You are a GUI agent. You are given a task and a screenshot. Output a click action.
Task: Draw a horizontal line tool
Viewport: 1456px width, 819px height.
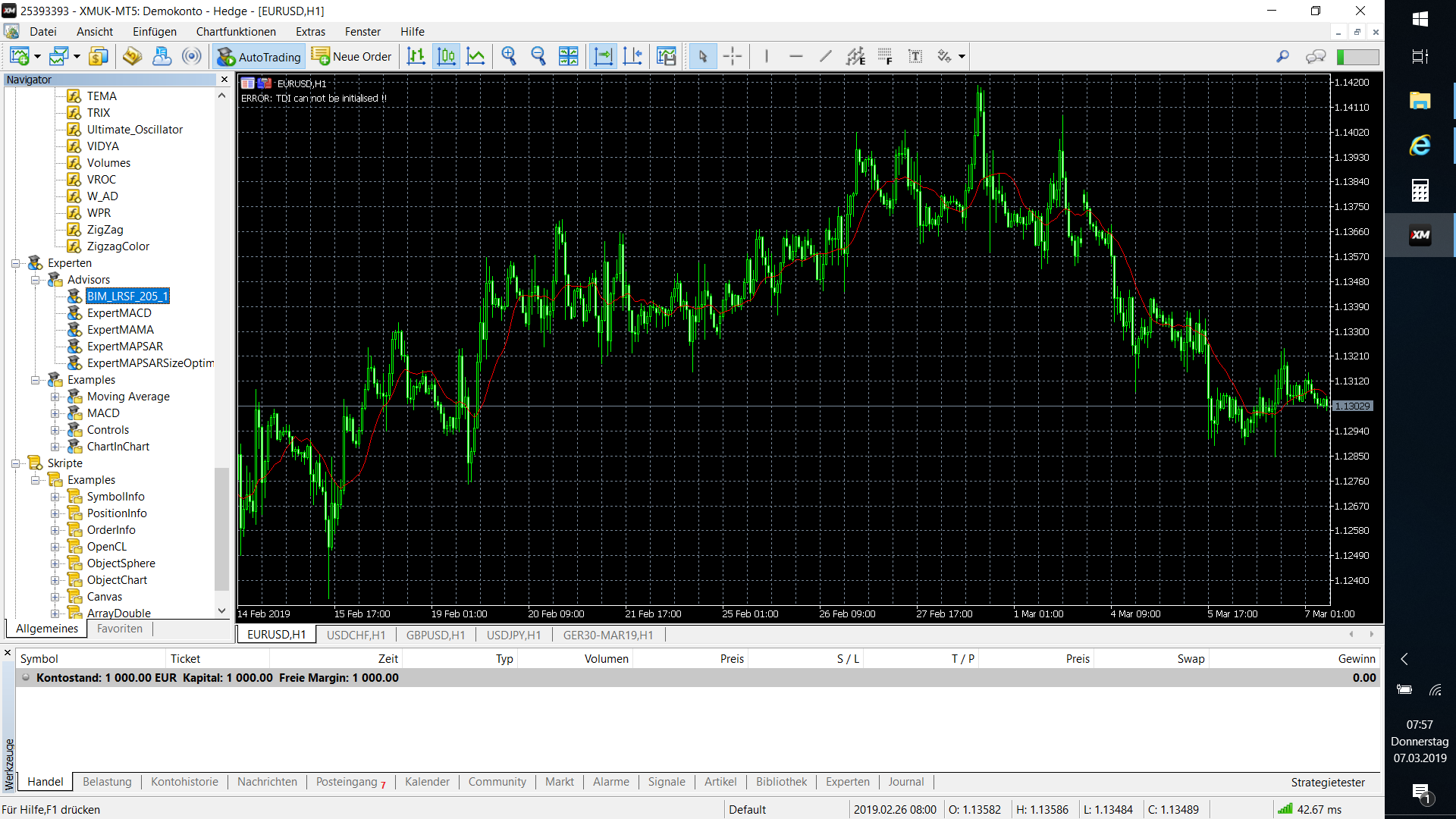pyautogui.click(x=796, y=56)
